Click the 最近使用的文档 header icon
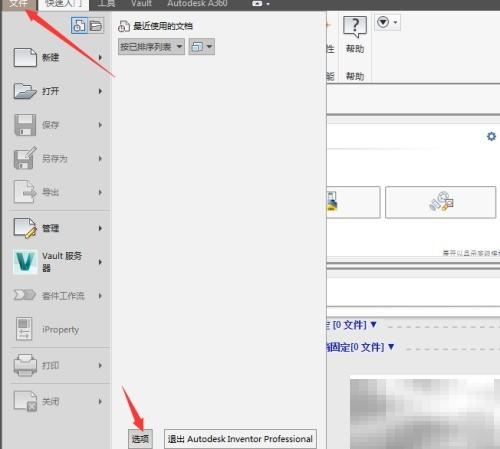The height and width of the screenshot is (449, 500). (124, 26)
